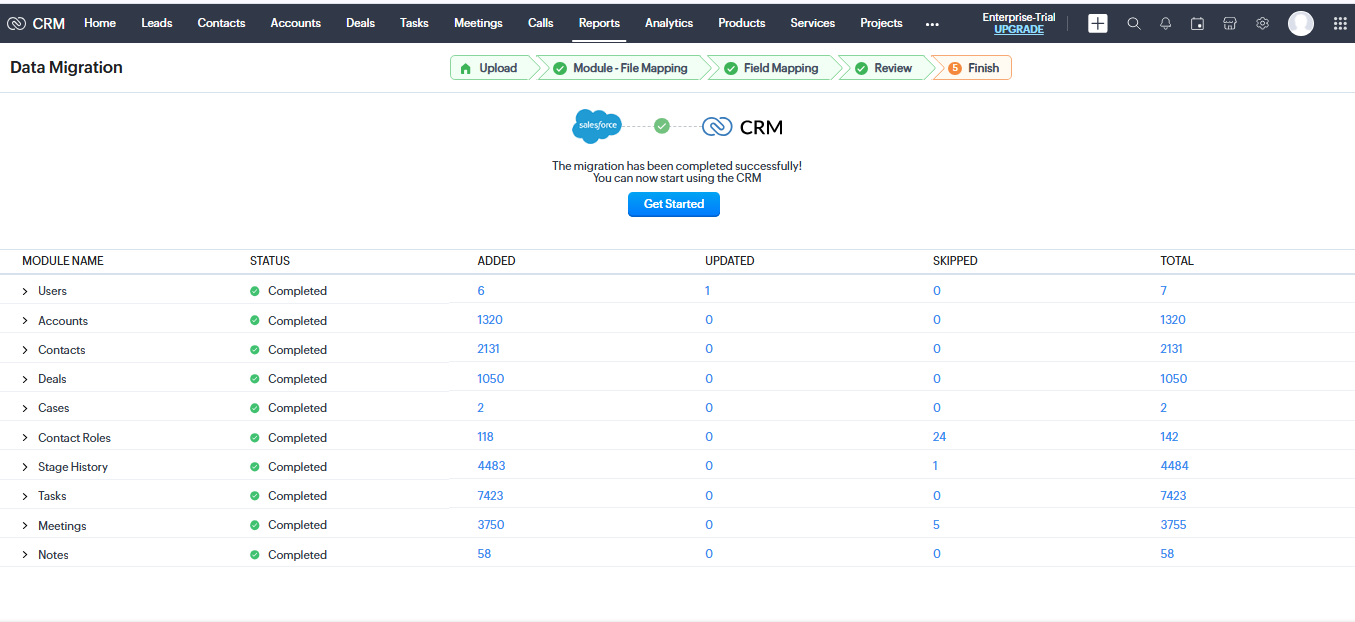The image size is (1355, 622).
Task: Show more modules via ellipsis menu
Action: [932, 24]
